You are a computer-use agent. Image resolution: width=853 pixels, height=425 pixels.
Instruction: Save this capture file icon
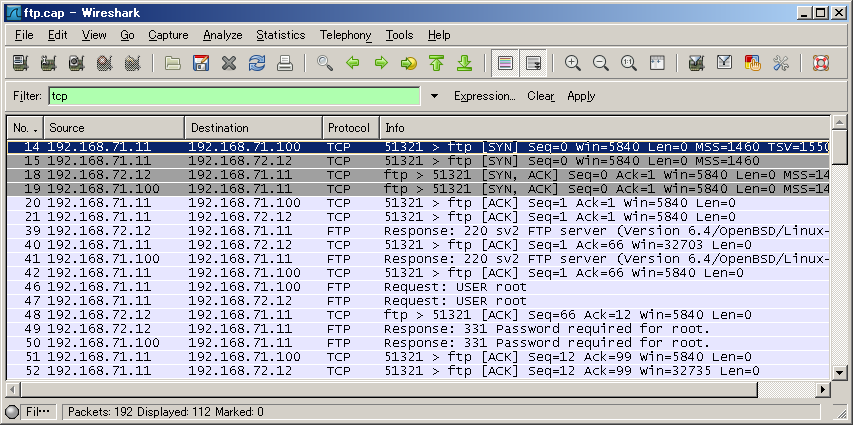(201, 63)
